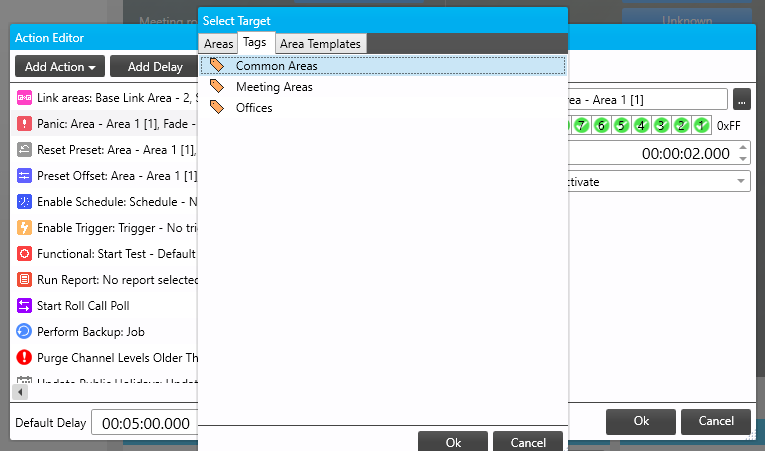The image size is (765, 451).
Task: Select the Enable Trigger action row
Action: click(x=104, y=227)
